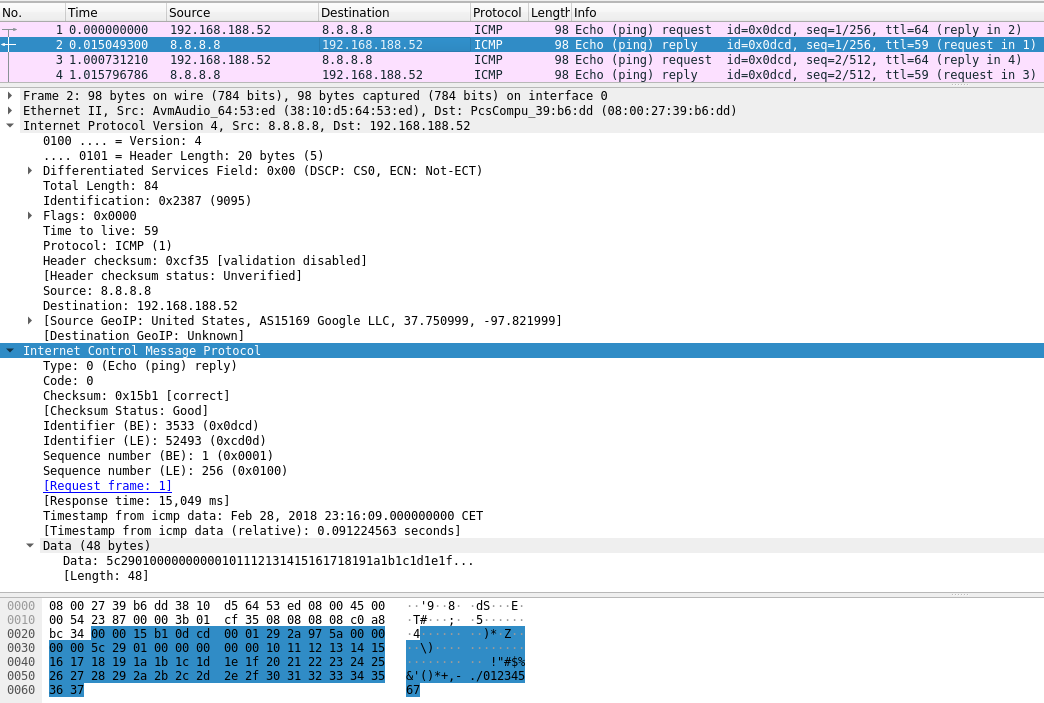Select the Time to live: 59 field
This screenshot has height=703, width=1044.
100,231
